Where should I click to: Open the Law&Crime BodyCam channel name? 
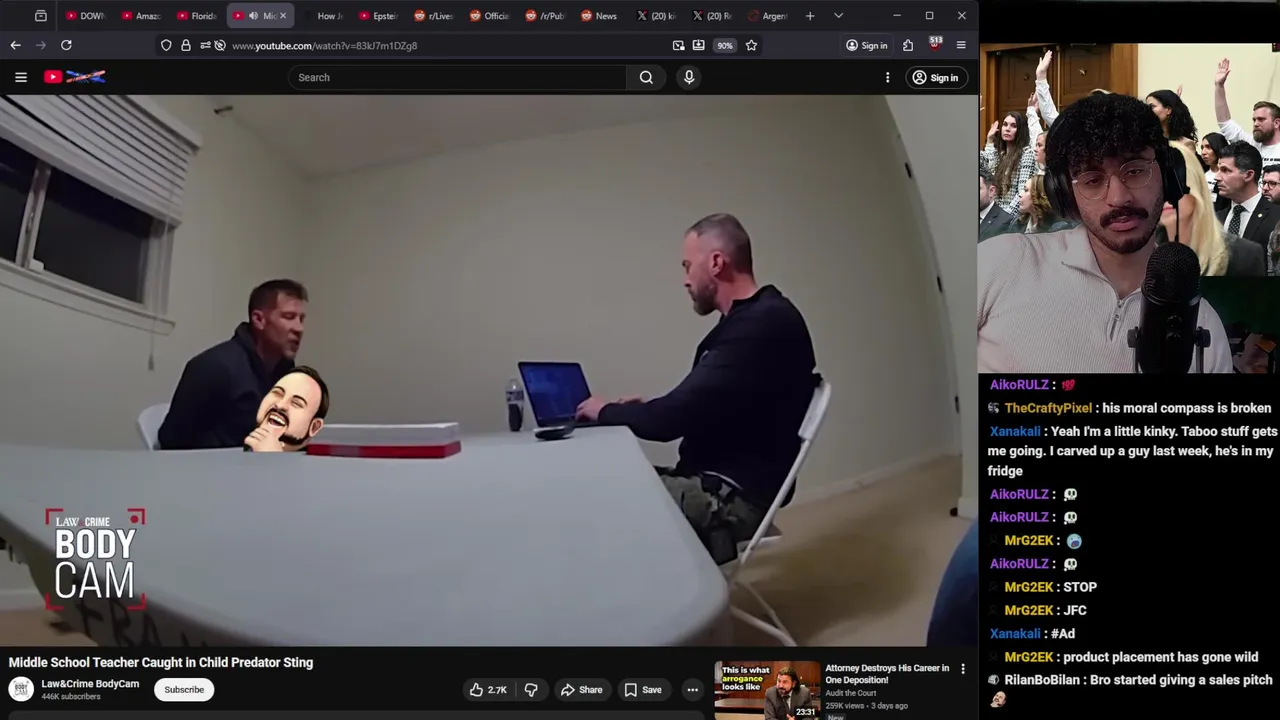[x=90, y=684]
